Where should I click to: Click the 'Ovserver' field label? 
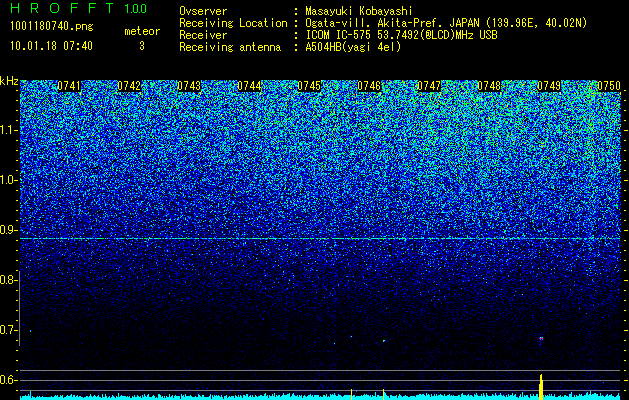click(x=203, y=11)
